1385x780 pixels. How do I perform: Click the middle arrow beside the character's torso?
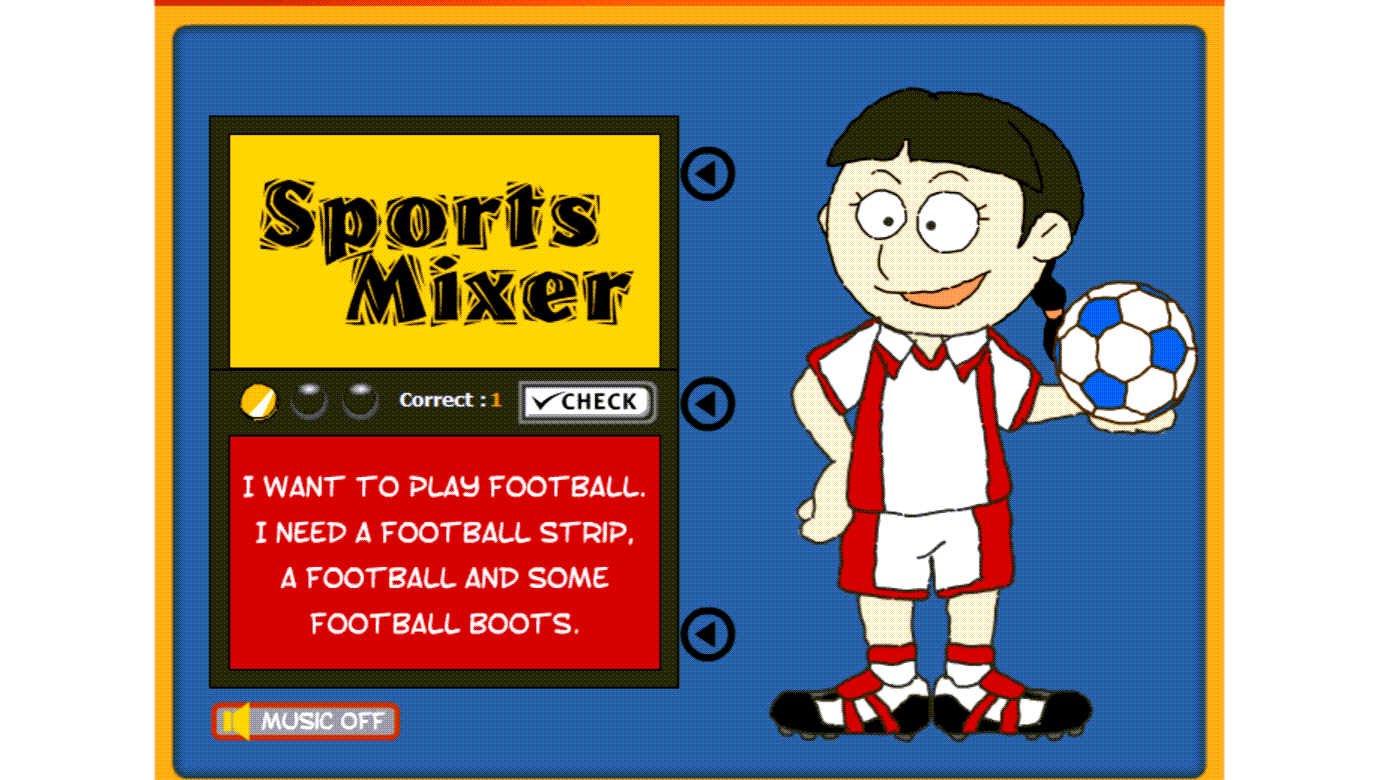[708, 404]
